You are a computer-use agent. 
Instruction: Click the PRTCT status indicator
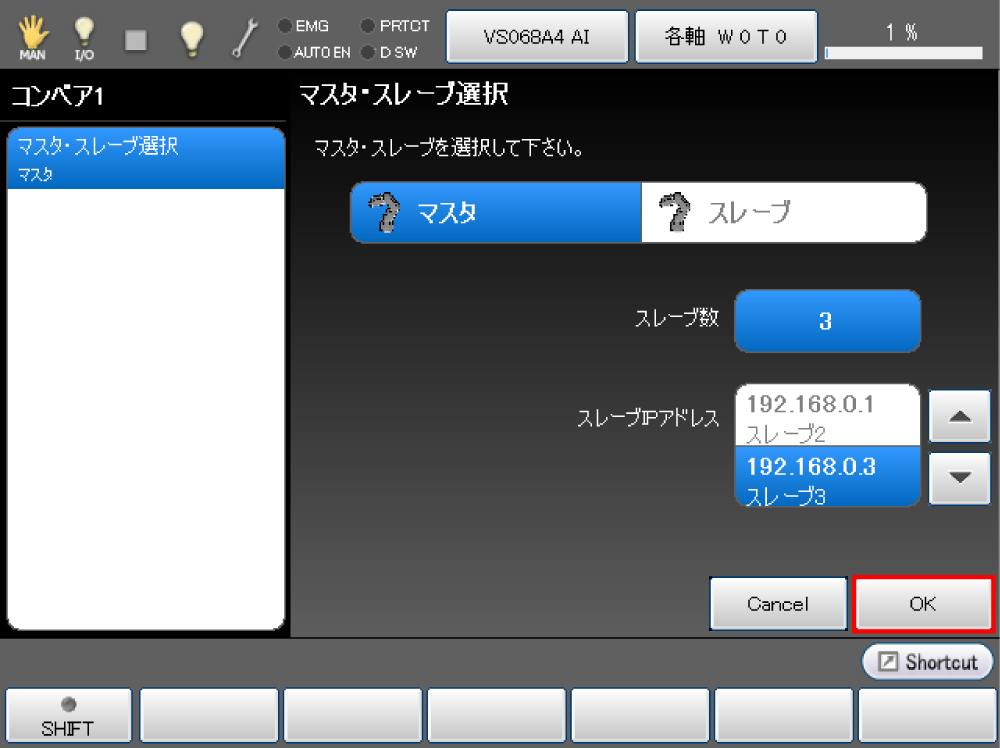[x=395, y=26]
